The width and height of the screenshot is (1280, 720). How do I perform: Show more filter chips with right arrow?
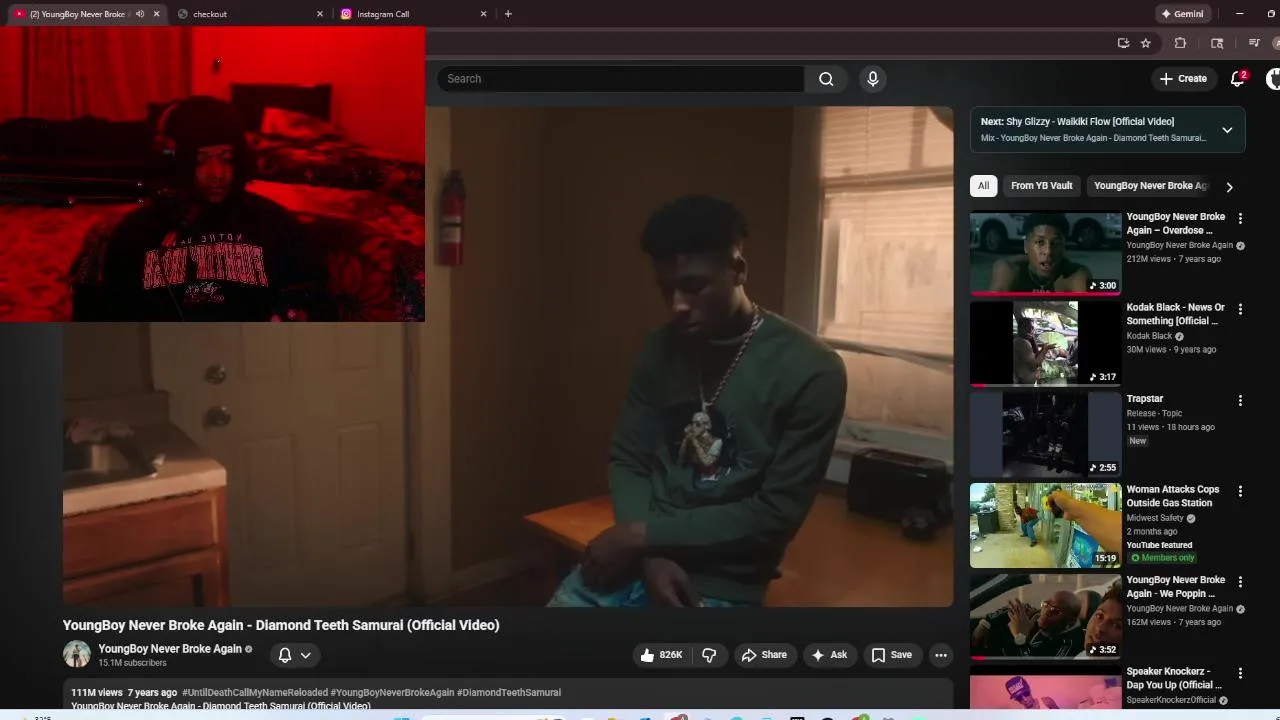pyautogui.click(x=1229, y=187)
